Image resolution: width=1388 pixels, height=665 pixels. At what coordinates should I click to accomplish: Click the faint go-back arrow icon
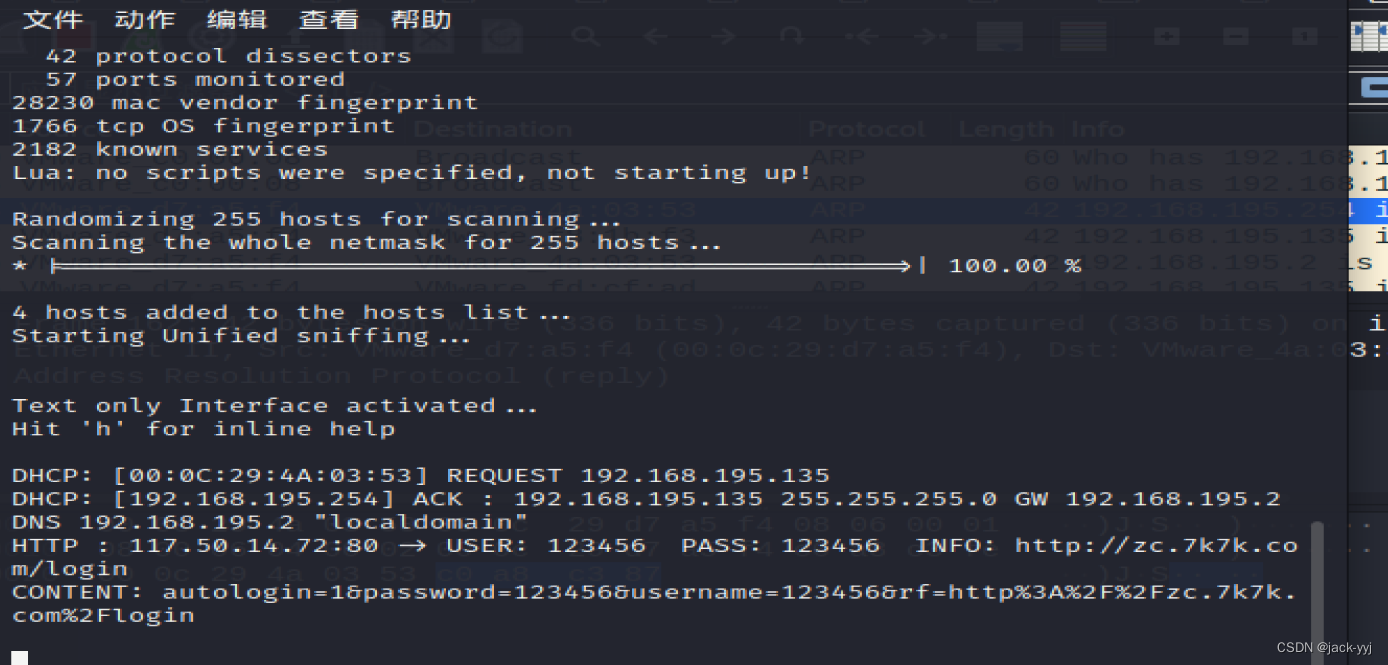tap(655, 37)
